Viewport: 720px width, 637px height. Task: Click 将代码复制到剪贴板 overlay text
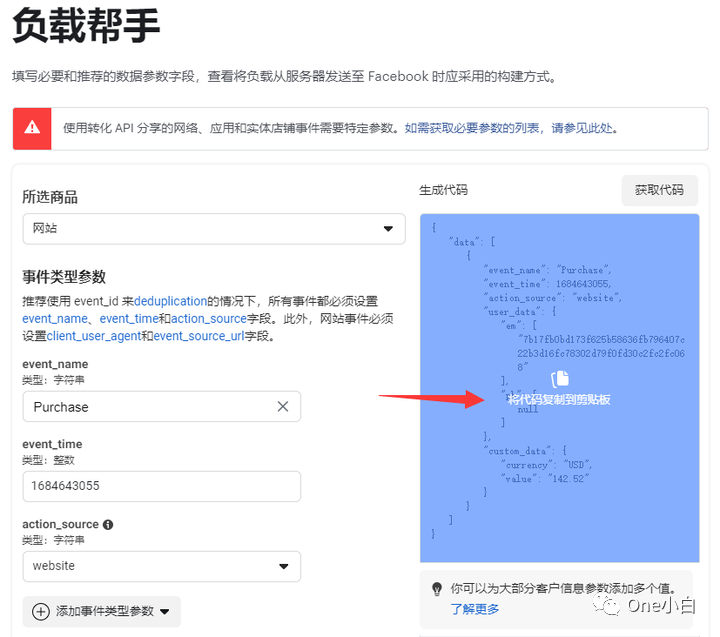tap(559, 400)
